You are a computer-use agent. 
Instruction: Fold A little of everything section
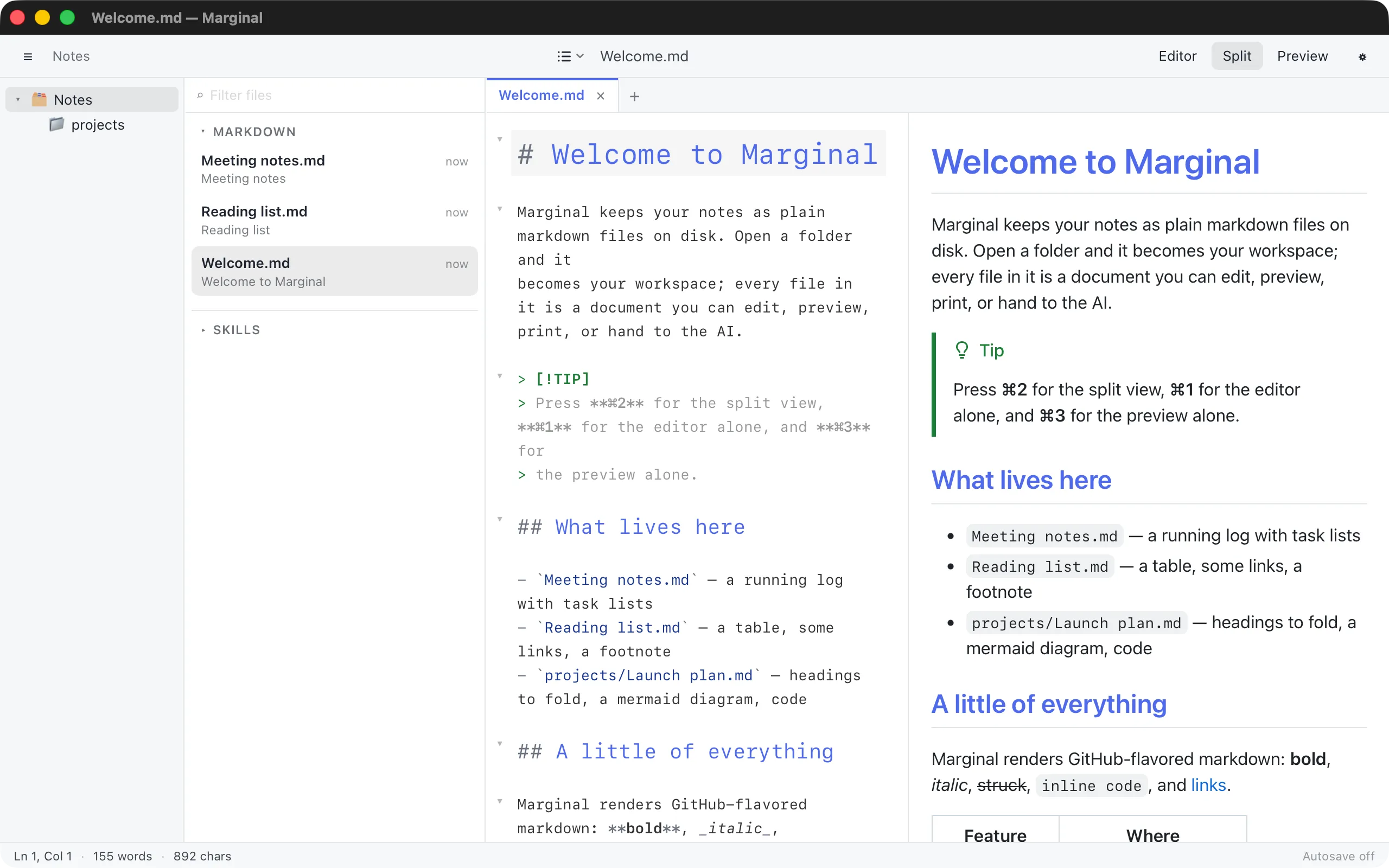point(500,743)
